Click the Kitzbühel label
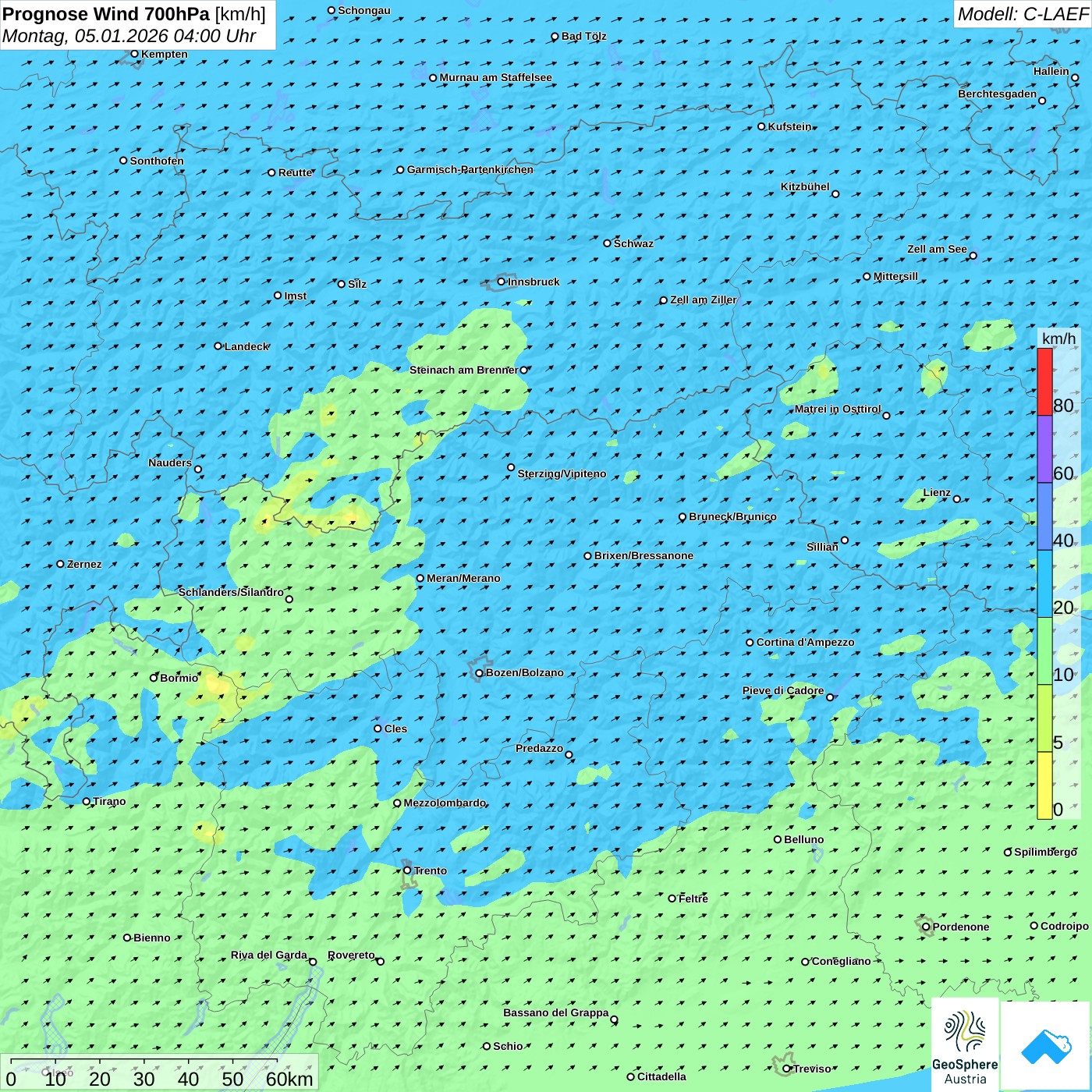1092x1092 pixels. 805,186
